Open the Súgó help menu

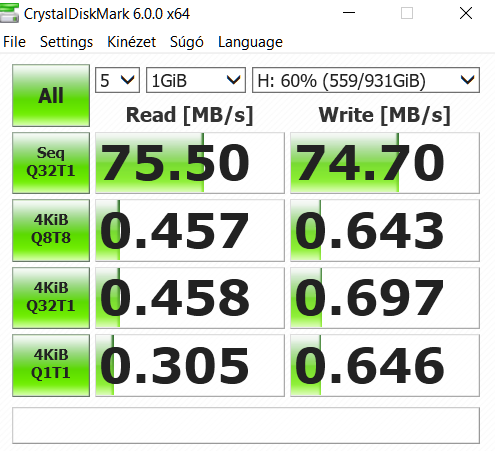[187, 42]
